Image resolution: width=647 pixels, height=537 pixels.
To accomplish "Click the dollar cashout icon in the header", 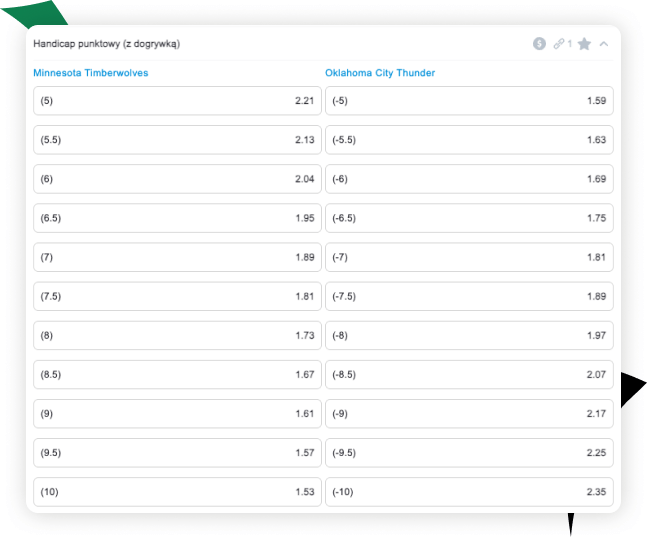I will coord(539,43).
